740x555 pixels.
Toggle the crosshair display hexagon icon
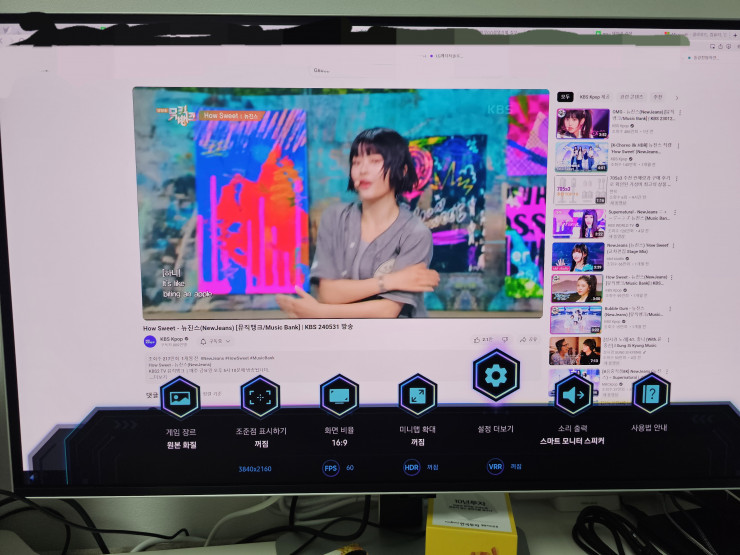[x=260, y=397]
